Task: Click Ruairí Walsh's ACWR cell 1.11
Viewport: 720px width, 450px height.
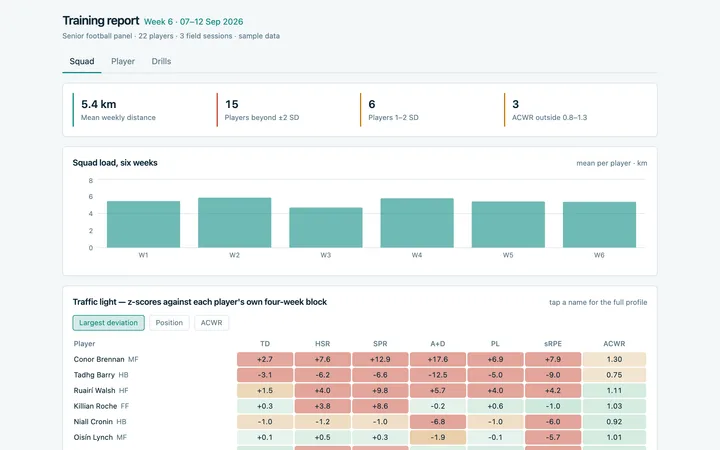Action: tap(614, 391)
